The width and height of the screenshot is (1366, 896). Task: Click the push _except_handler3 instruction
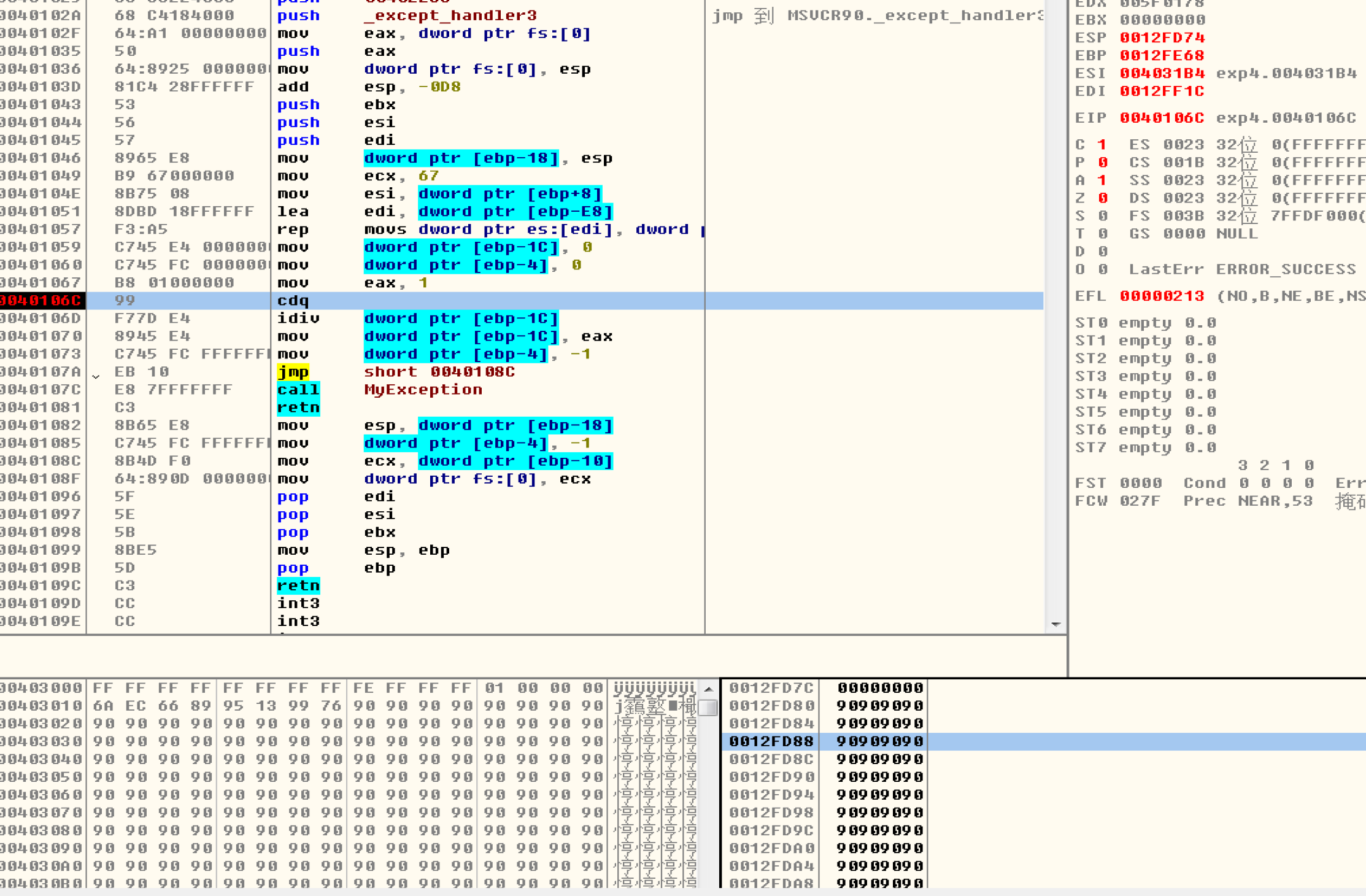(407, 15)
